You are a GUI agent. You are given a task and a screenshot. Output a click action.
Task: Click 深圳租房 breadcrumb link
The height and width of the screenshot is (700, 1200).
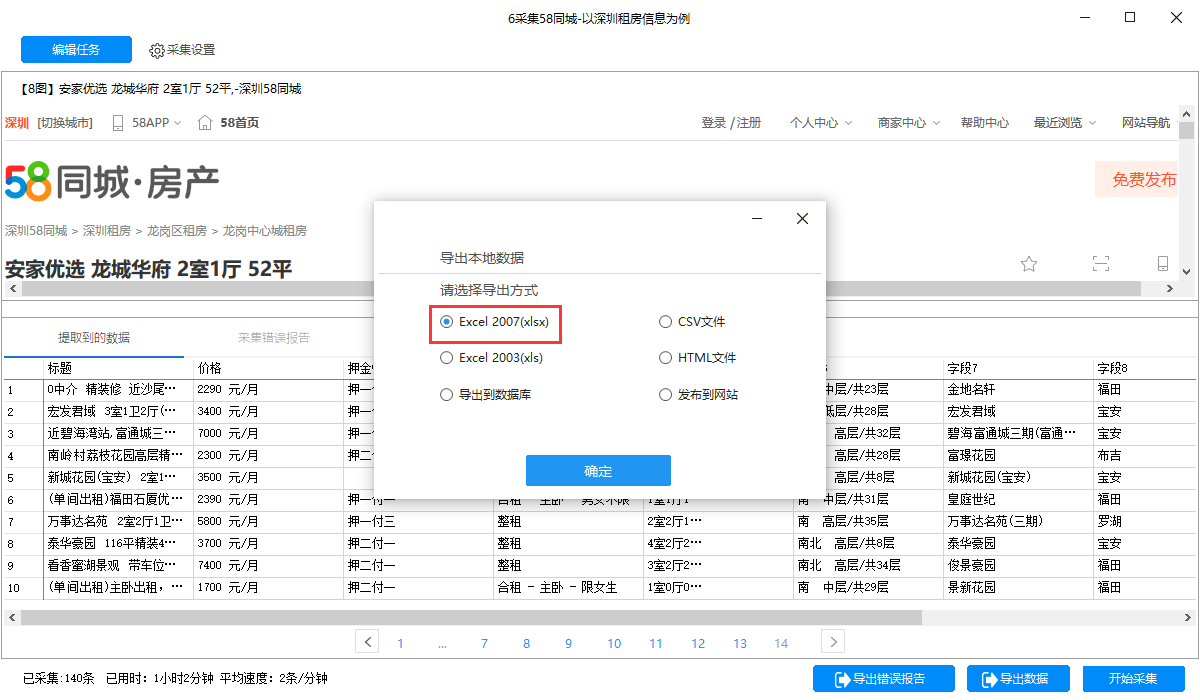pyautogui.click(x=107, y=230)
